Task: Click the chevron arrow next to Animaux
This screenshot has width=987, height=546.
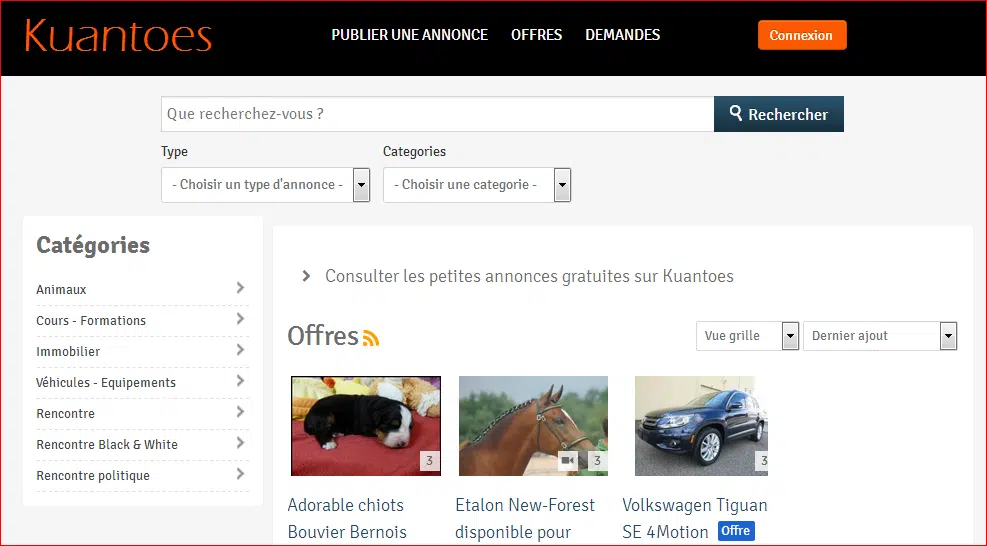Action: point(240,288)
